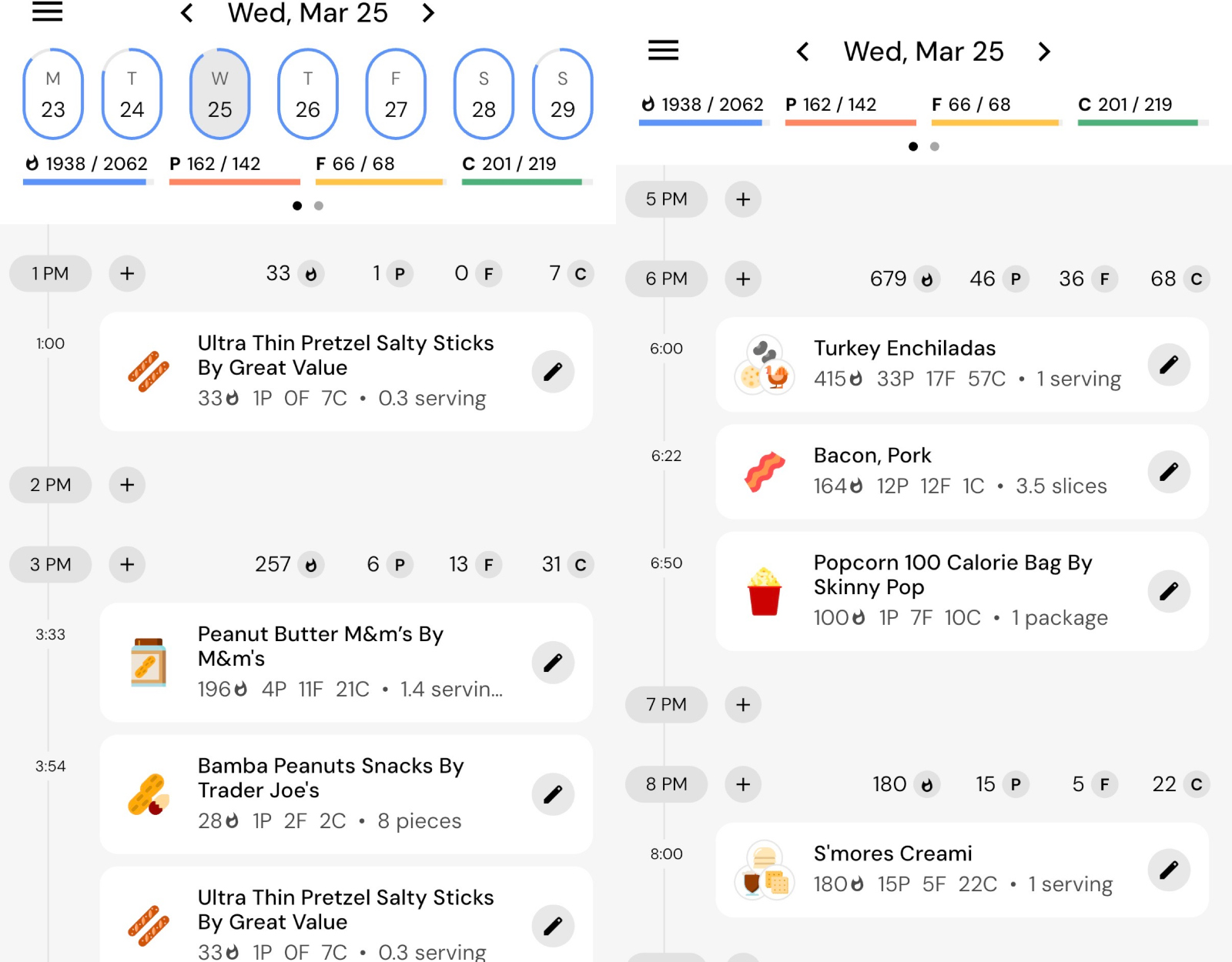Go to the previous day with left chevron
The image size is (1232, 962).
[186, 12]
